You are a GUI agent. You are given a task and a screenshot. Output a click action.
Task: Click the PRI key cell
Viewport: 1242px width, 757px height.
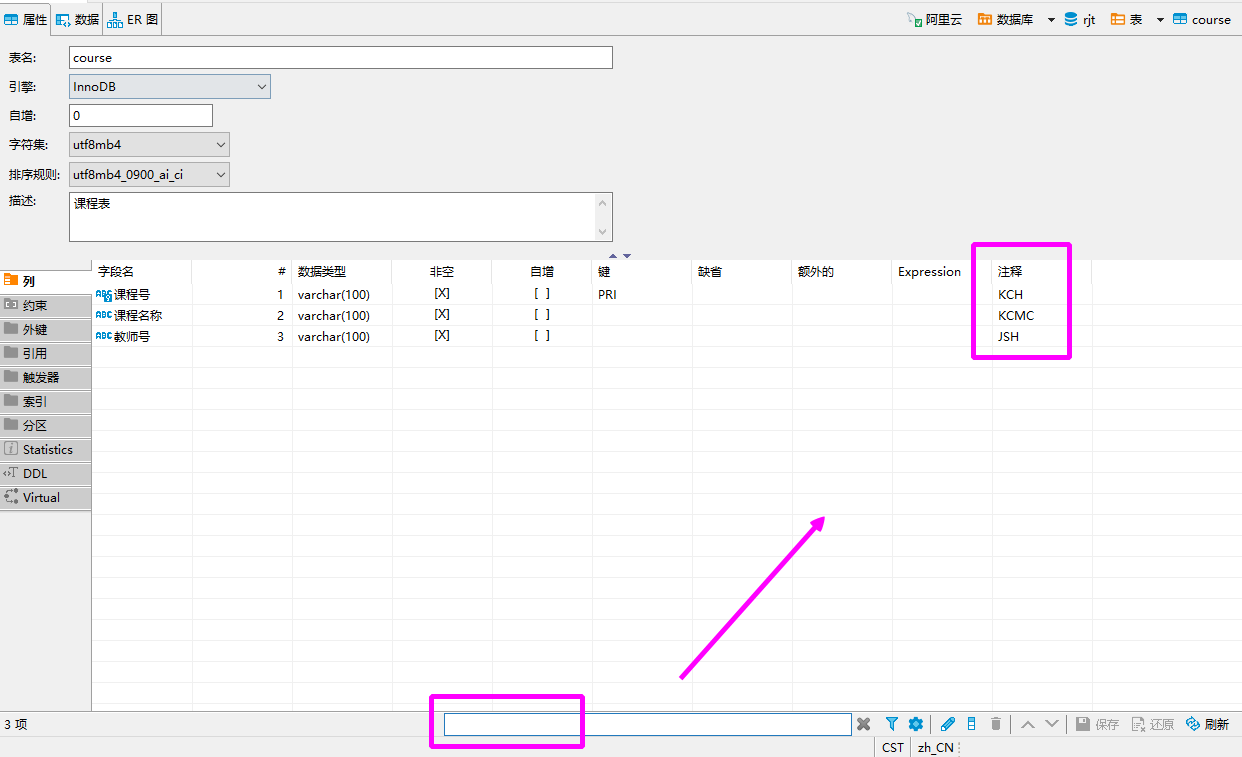(642, 294)
